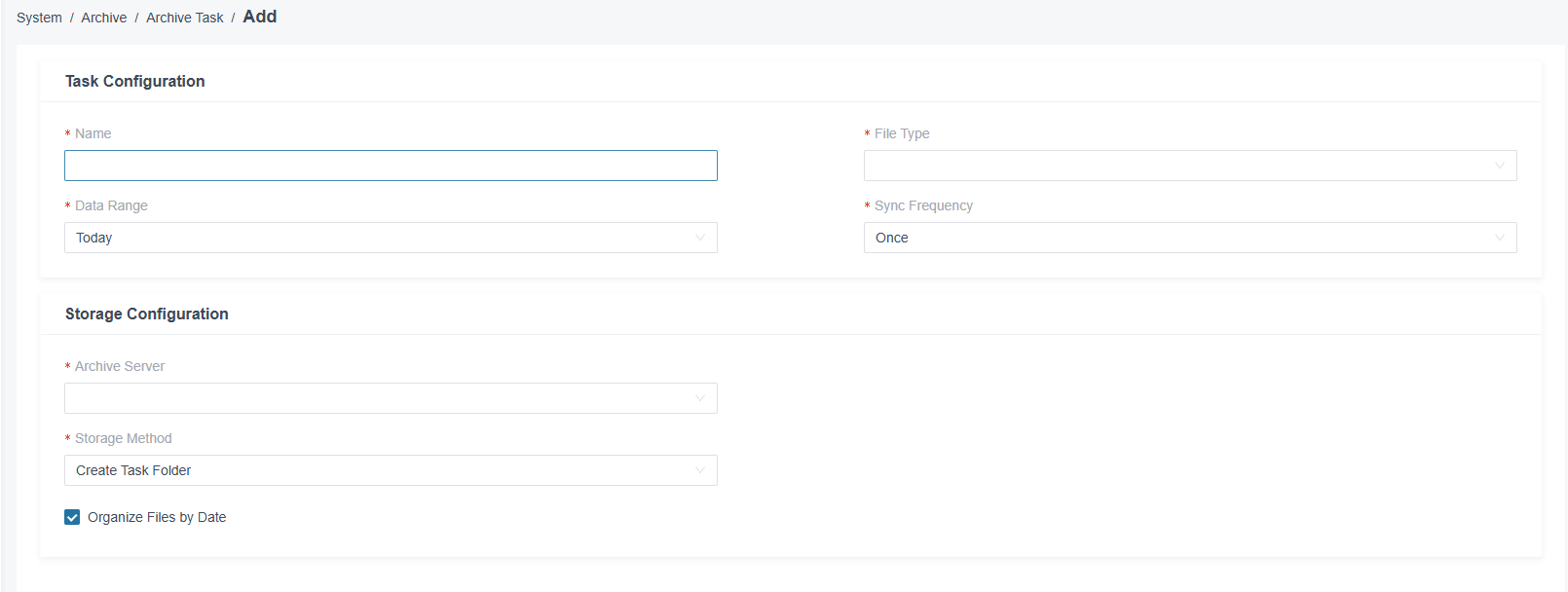This screenshot has width=1568, height=592.
Task: Go to Archive in breadcrumb
Action: 104,18
